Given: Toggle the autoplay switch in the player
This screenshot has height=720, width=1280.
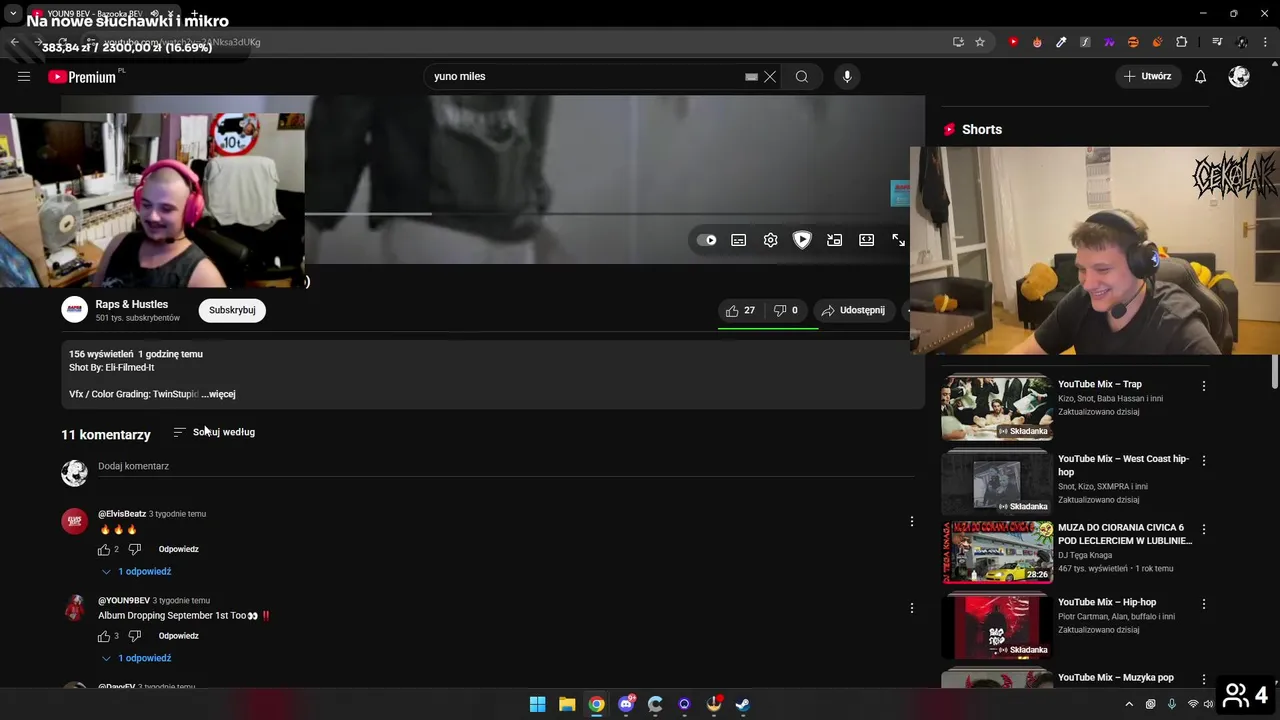Looking at the screenshot, I should (x=707, y=240).
